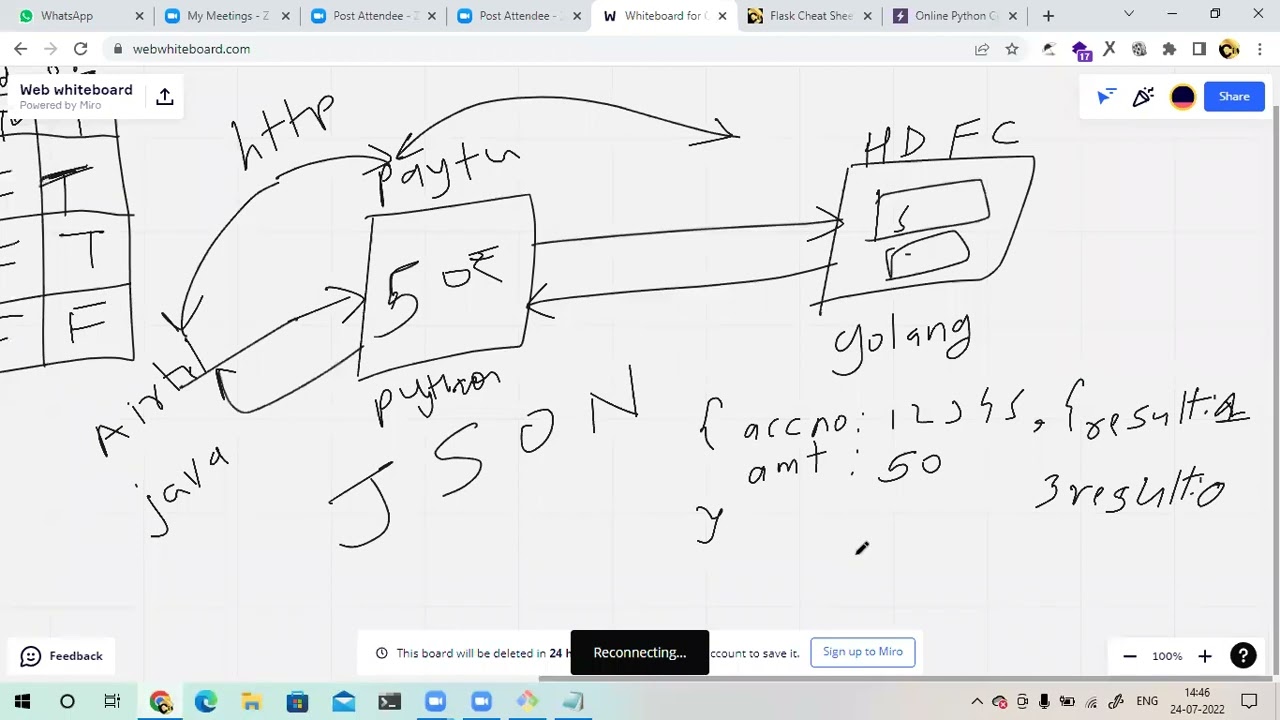Click Sign up to Miro button
The image size is (1280, 720).
point(862,652)
